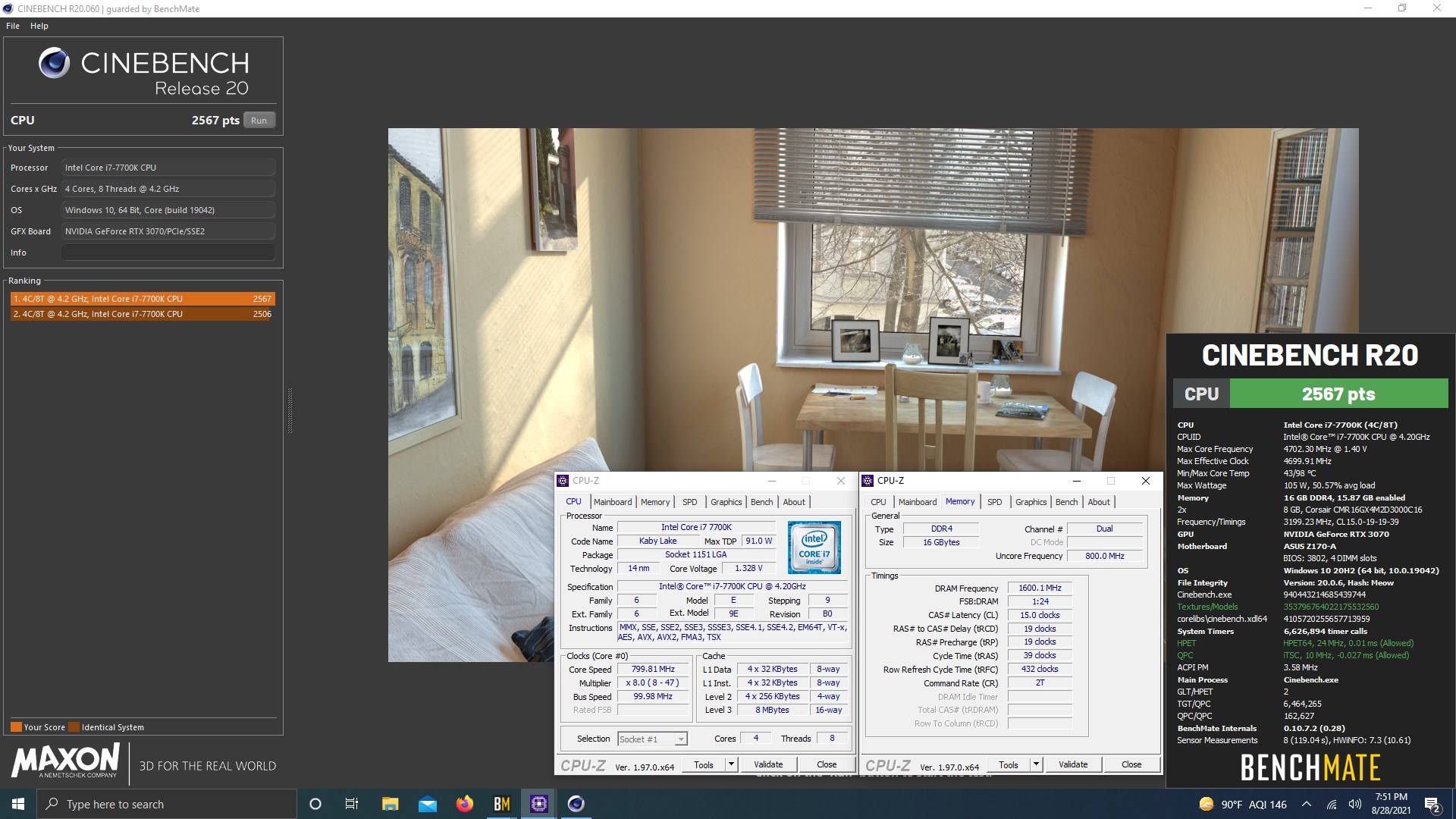The image size is (1456, 819).
Task: Click the MAXON logo
Action: point(65,761)
